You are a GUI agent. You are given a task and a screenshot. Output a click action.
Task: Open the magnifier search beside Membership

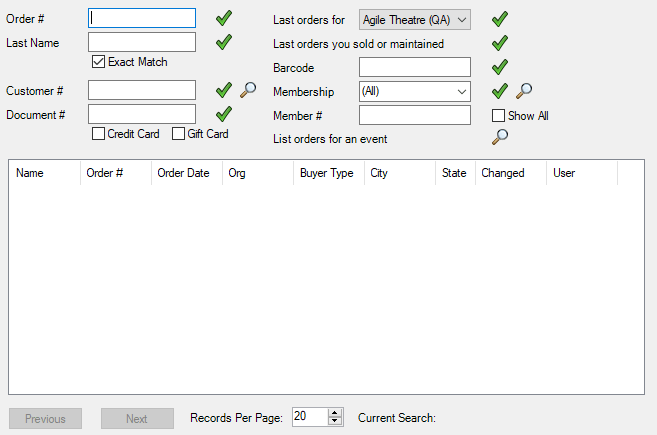pos(524,91)
